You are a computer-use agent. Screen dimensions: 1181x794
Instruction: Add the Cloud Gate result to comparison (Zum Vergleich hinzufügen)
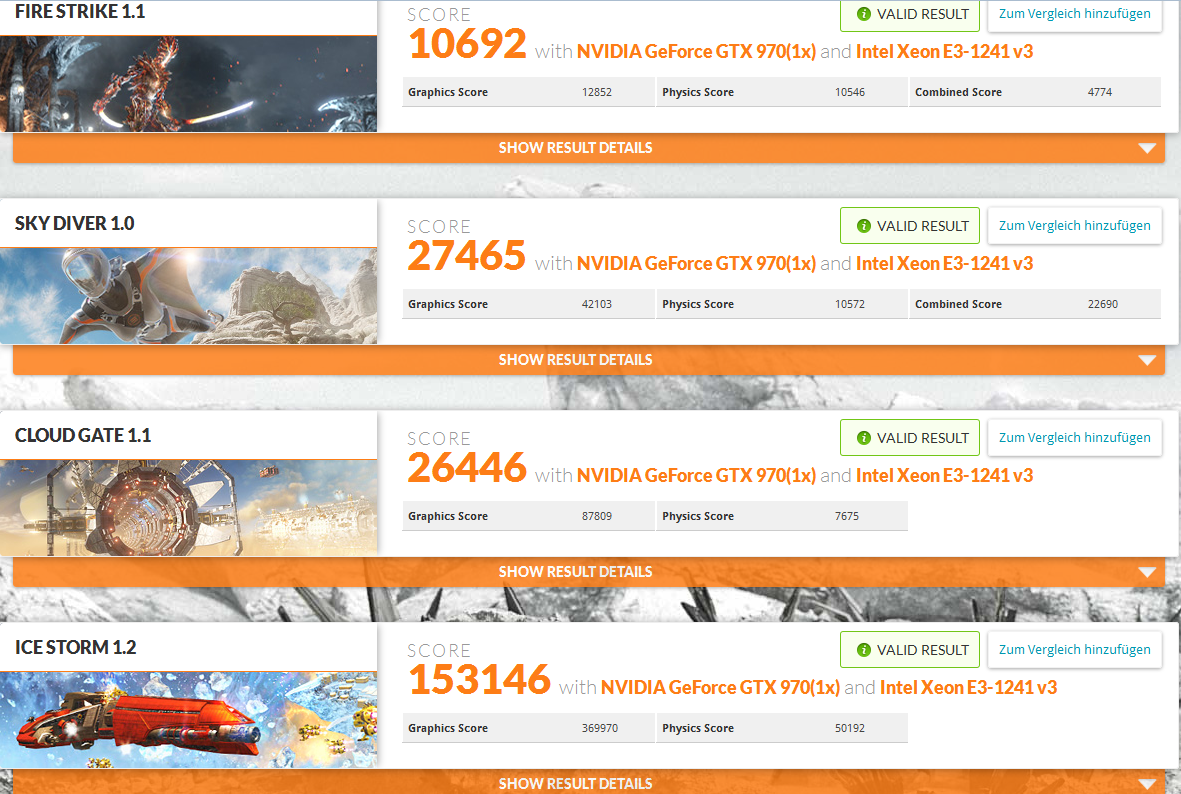tap(1074, 437)
